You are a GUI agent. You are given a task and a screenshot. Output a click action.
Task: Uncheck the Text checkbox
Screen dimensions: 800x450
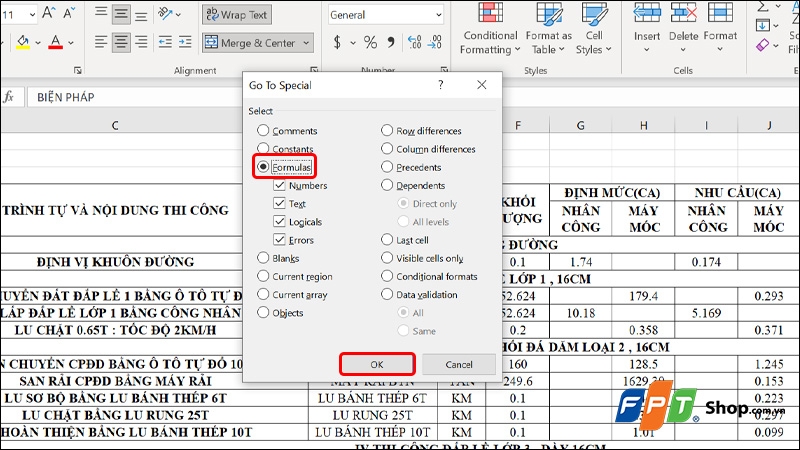[x=279, y=203]
